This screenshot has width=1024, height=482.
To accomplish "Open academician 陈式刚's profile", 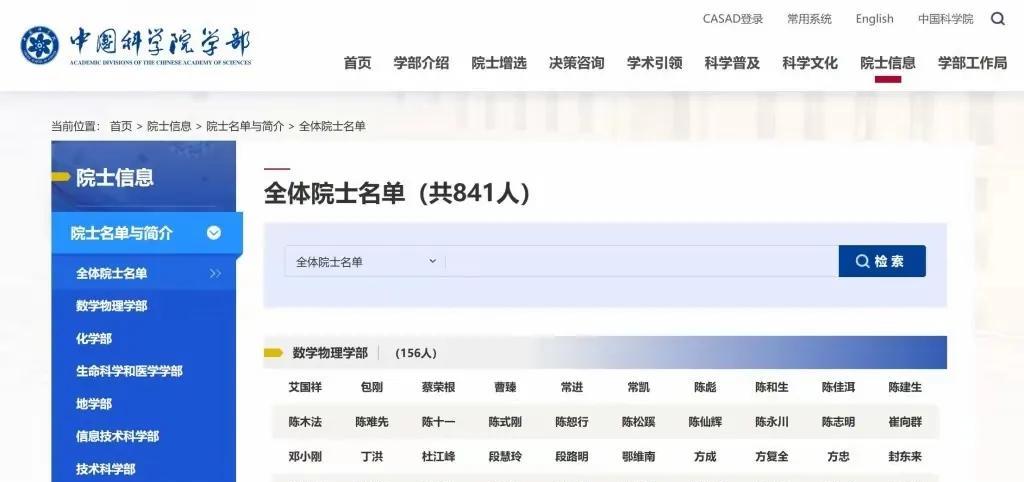I will point(505,422).
